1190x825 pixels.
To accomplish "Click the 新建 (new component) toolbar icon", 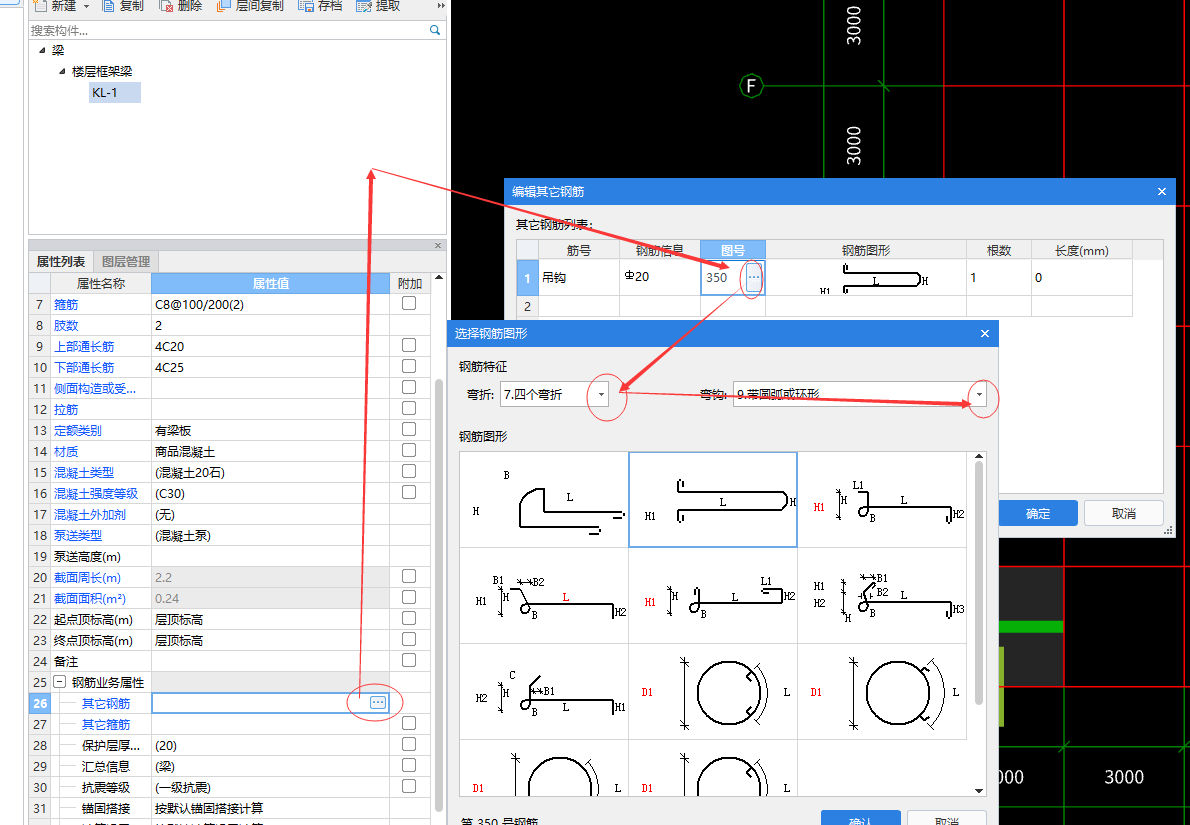I will click(40, 6).
